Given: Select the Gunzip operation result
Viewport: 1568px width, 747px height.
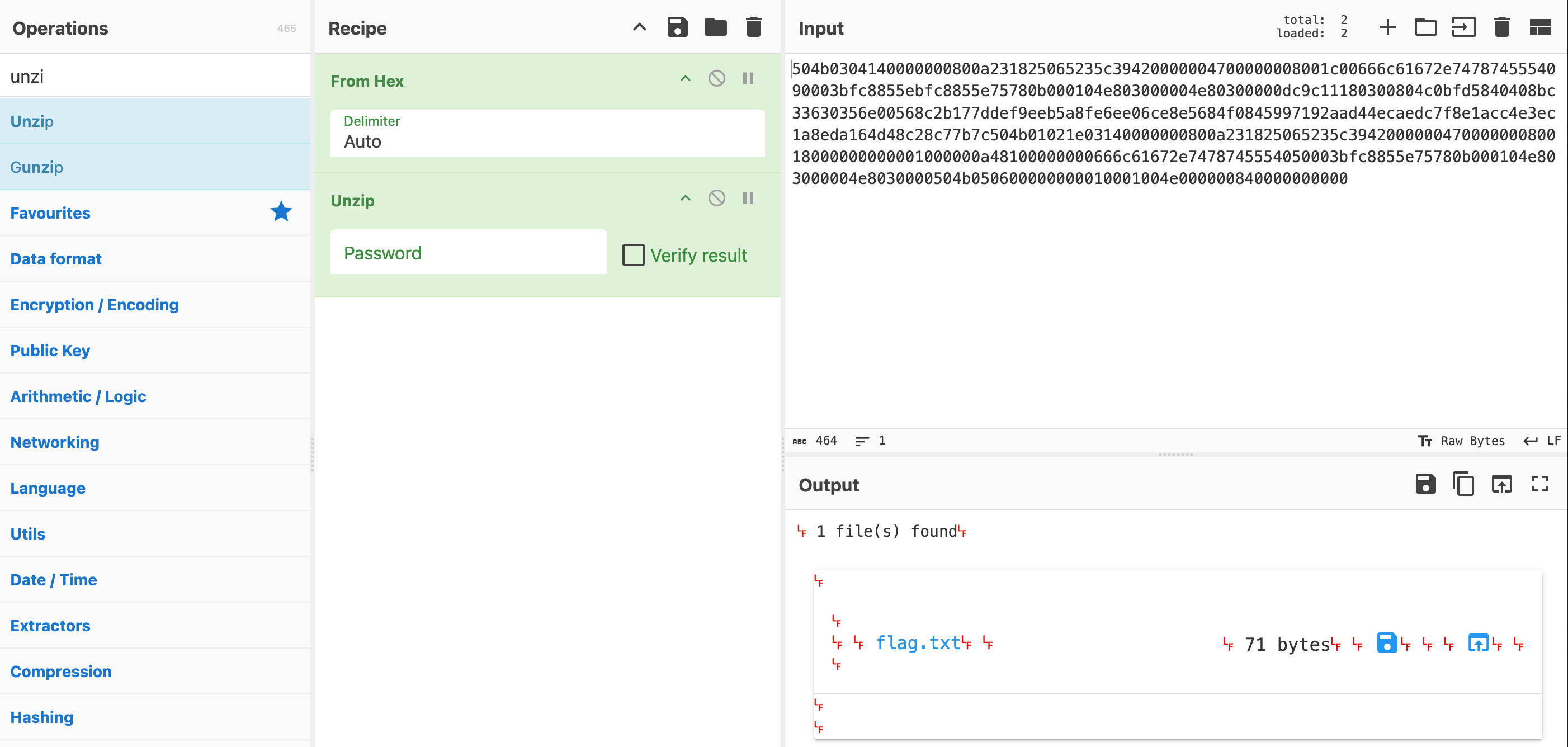Looking at the screenshot, I should (x=36, y=167).
